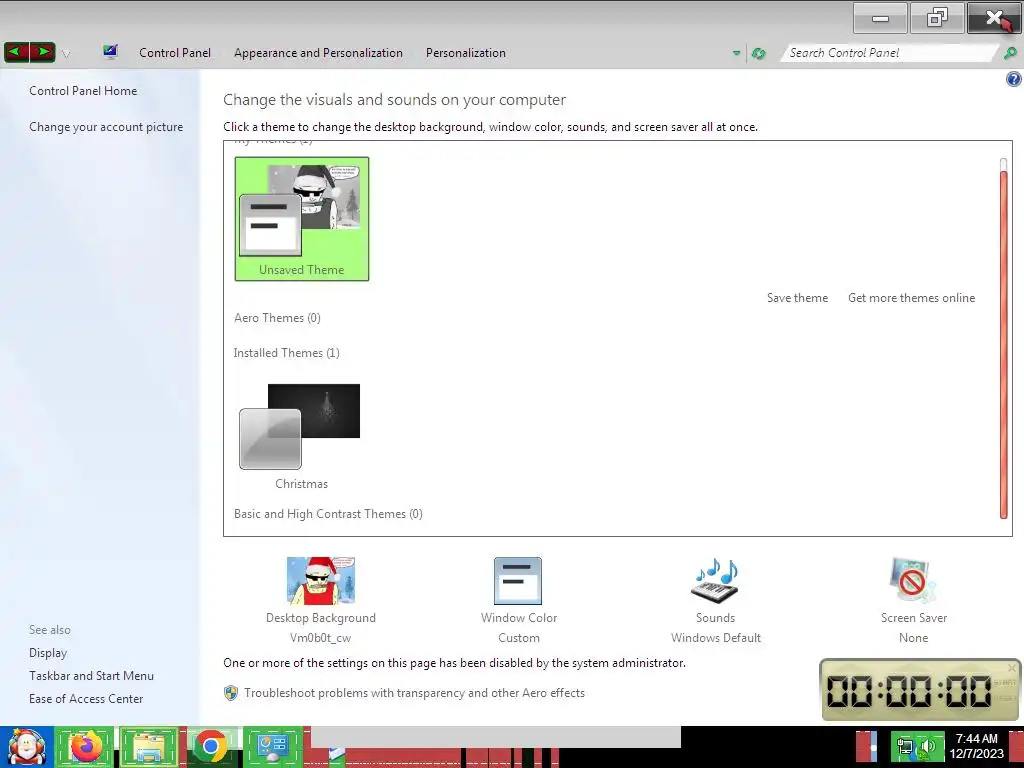
Task: Click the search magnifier icon
Action: click(x=1010, y=53)
